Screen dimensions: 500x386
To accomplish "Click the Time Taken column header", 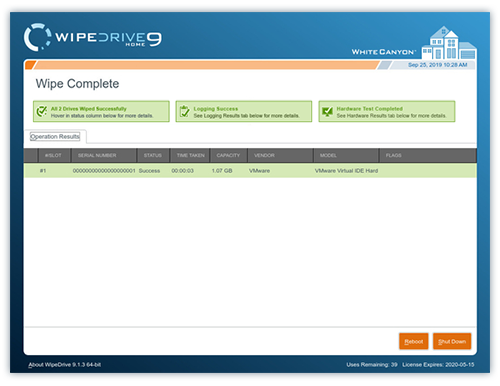I will (x=190, y=155).
